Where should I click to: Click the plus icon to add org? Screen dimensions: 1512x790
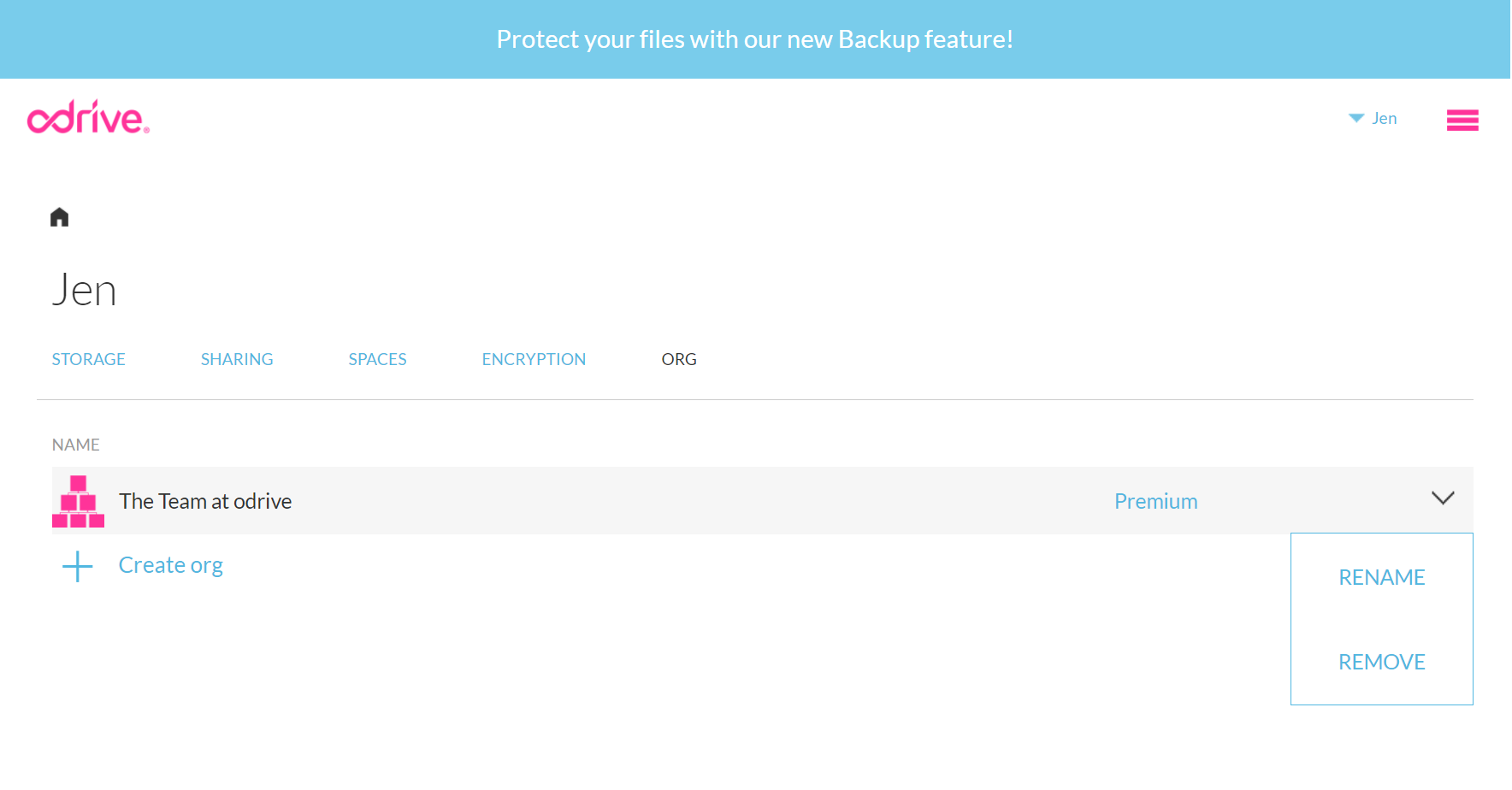point(78,566)
